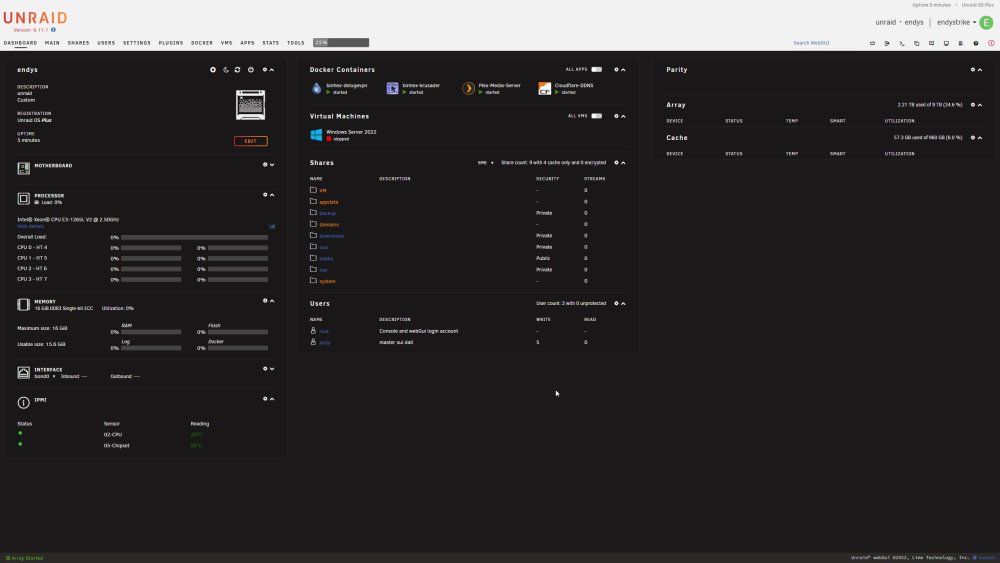Click the Overall Load usage bar
The height and width of the screenshot is (563, 1000).
pos(195,237)
